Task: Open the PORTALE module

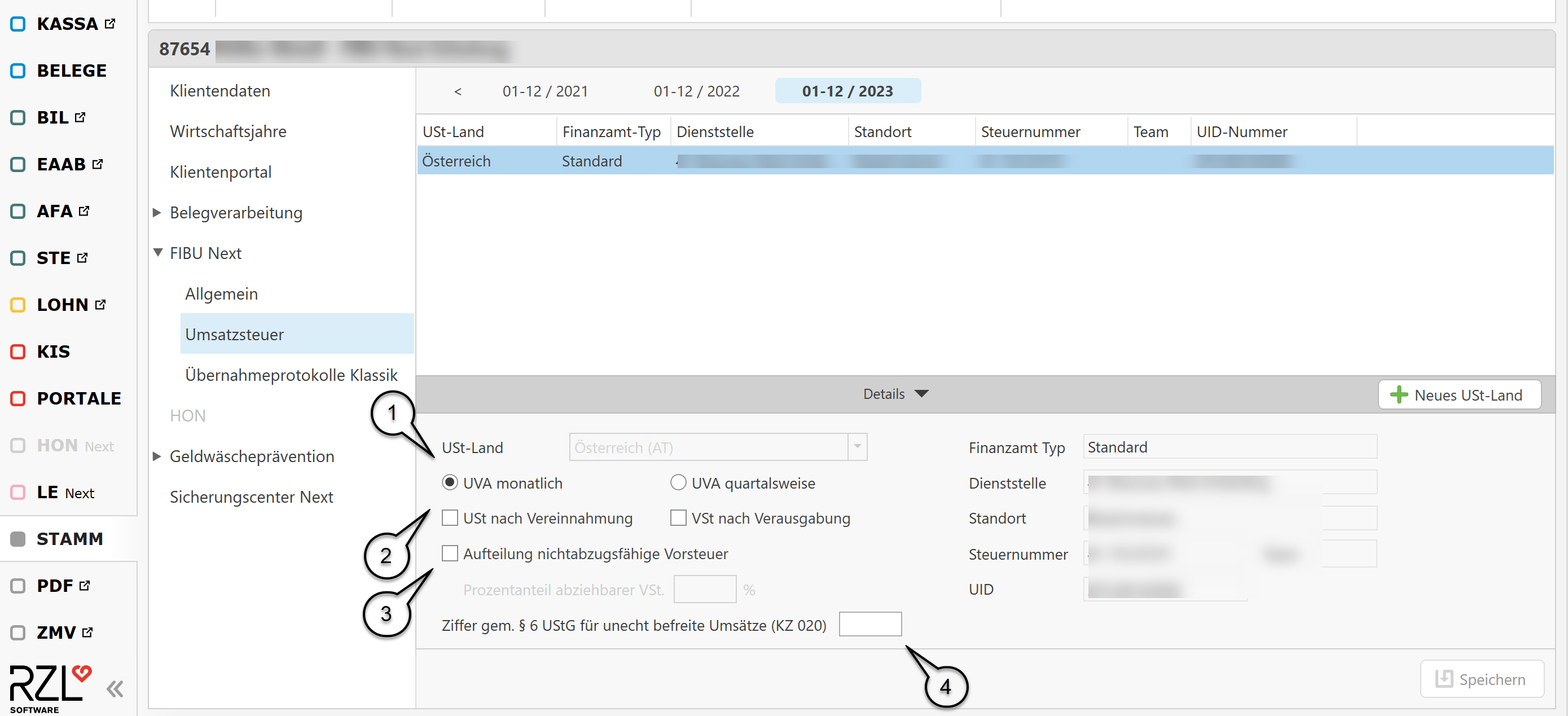Action: click(x=78, y=398)
